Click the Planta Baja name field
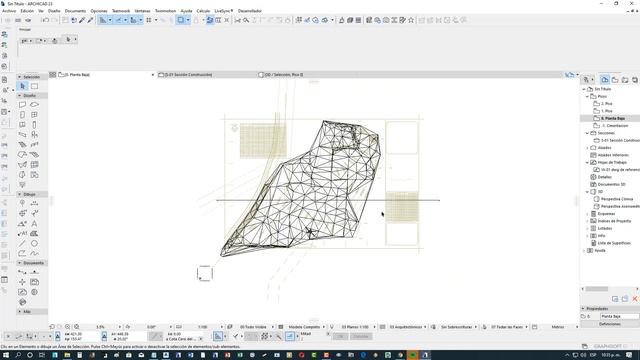 pos(619,316)
